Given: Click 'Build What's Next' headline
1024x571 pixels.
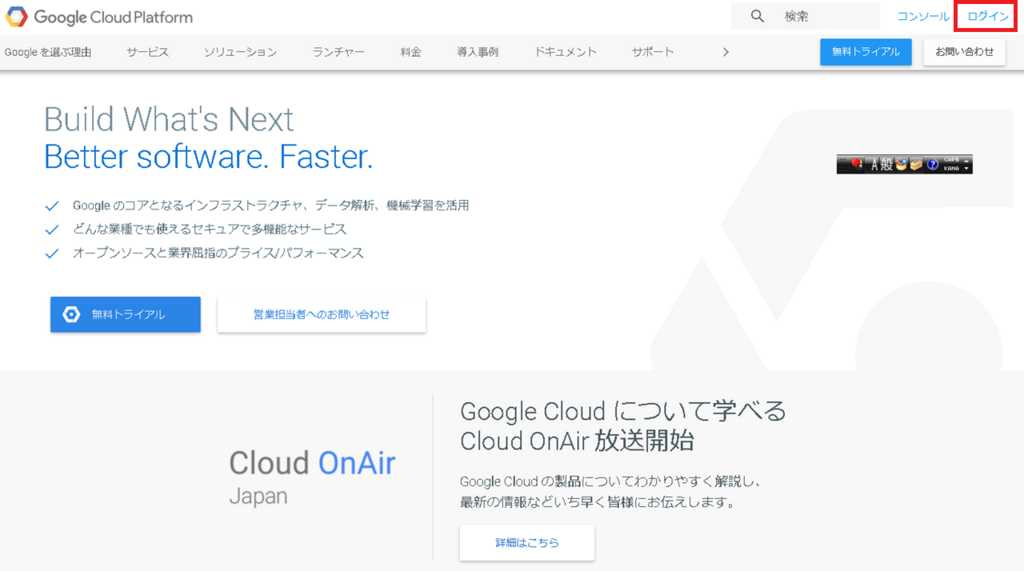Looking at the screenshot, I should 168,120.
